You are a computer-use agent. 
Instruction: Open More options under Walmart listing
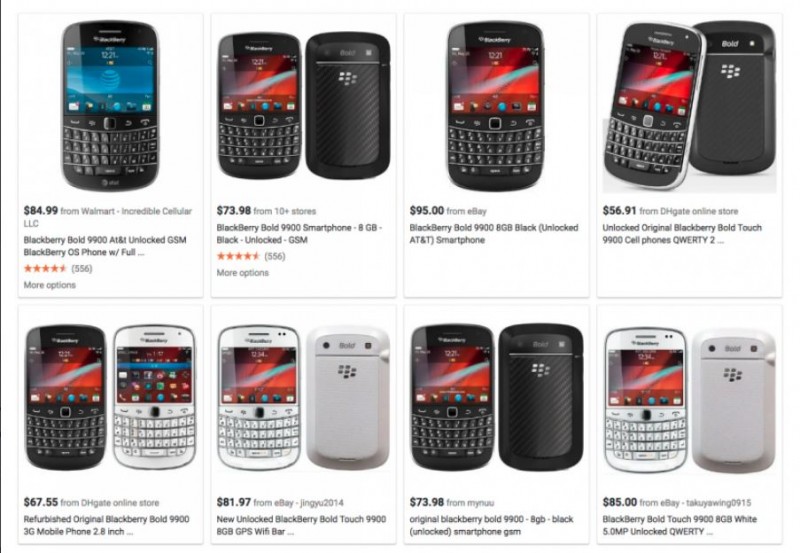pos(49,285)
